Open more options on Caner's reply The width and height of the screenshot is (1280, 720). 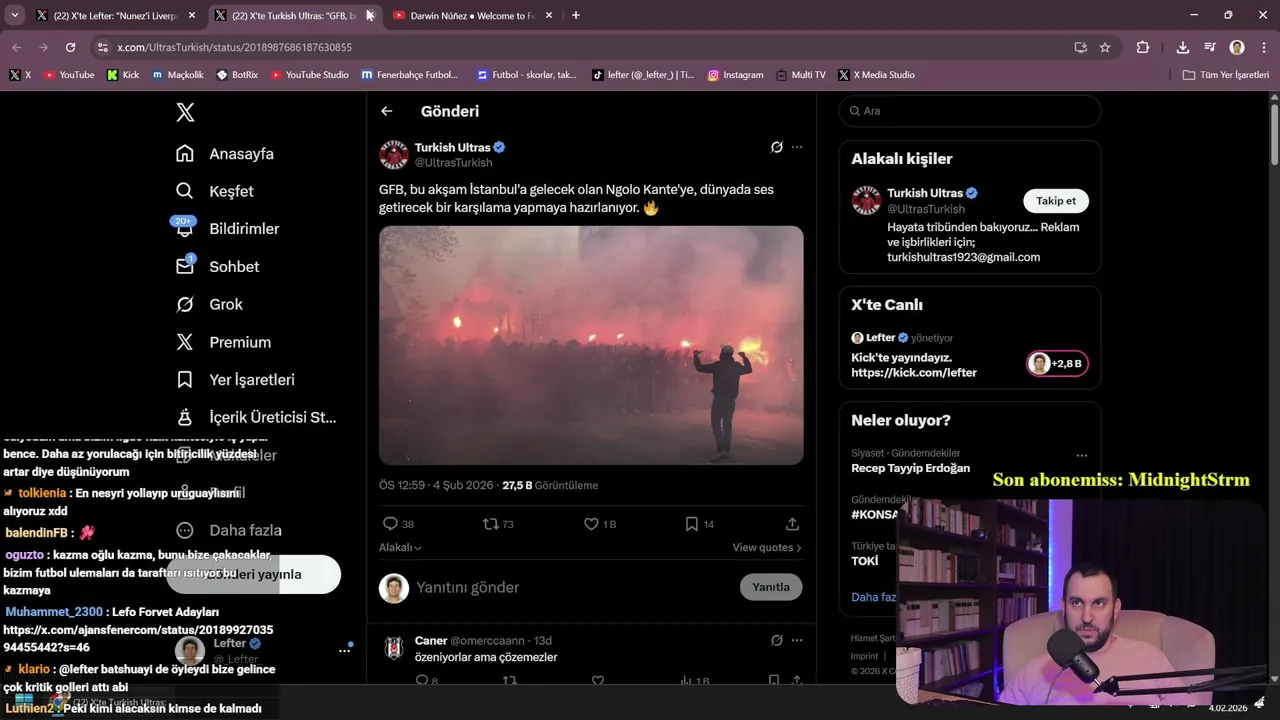(x=797, y=640)
